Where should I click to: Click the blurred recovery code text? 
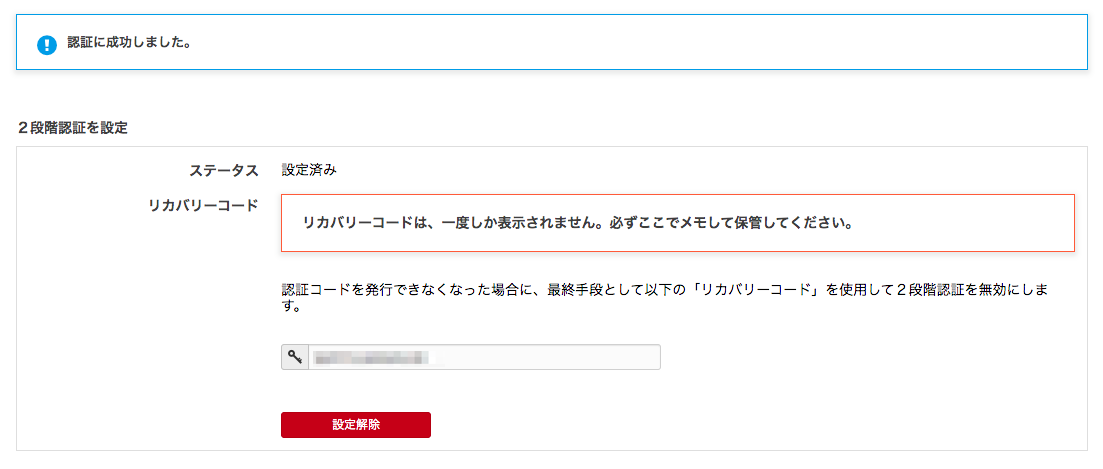(371, 357)
